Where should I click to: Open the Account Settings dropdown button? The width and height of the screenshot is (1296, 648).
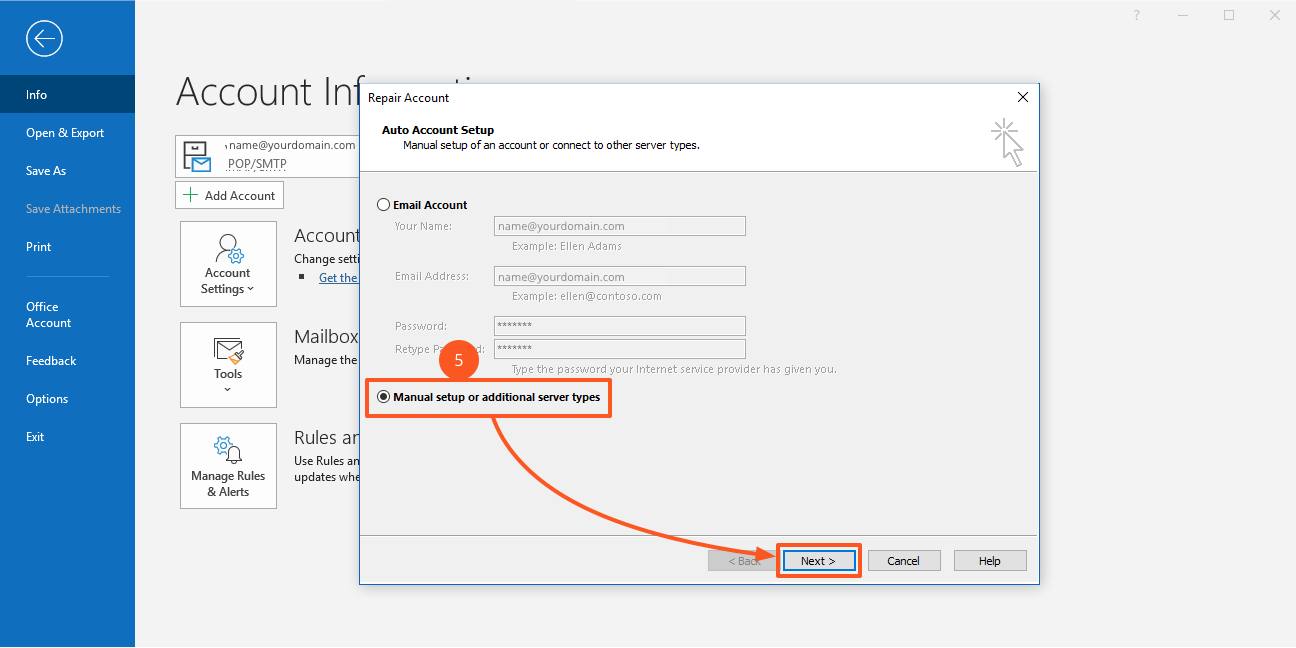coord(228,263)
